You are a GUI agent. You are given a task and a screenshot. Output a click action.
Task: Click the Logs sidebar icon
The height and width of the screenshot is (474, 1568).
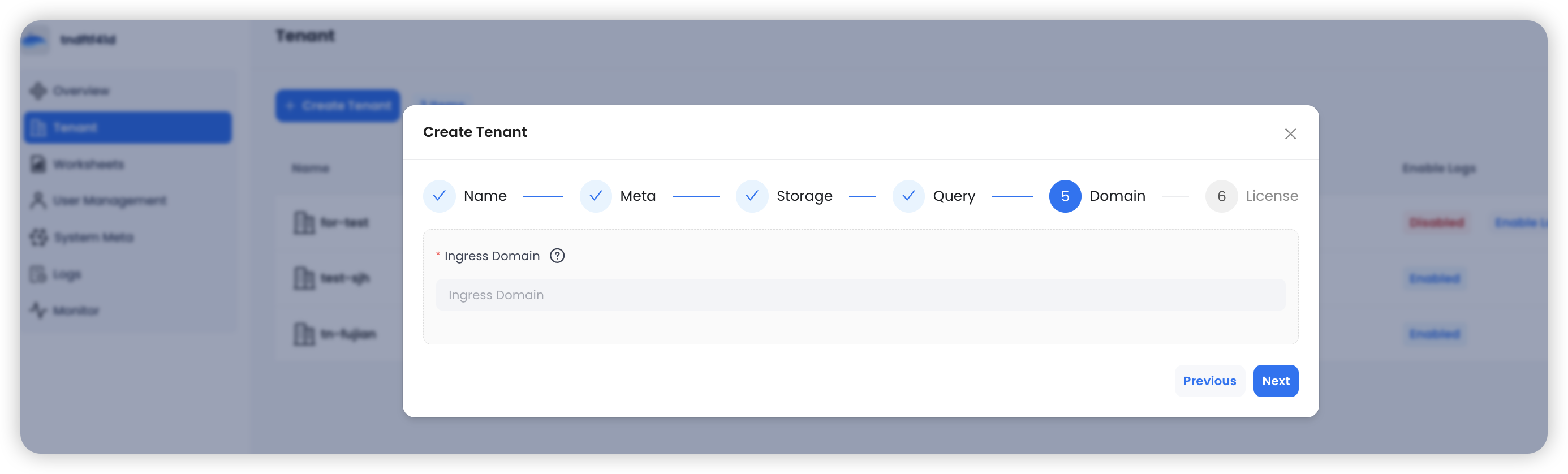point(38,274)
